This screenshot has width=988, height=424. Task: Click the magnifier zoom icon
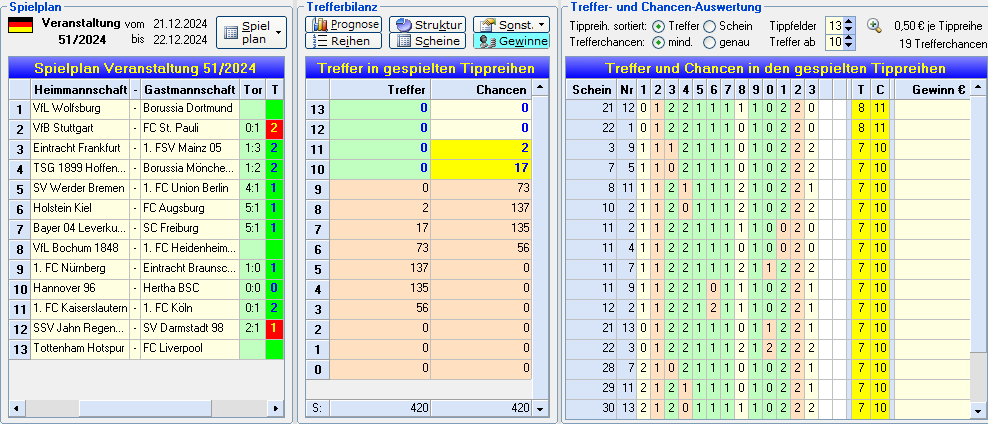click(874, 25)
